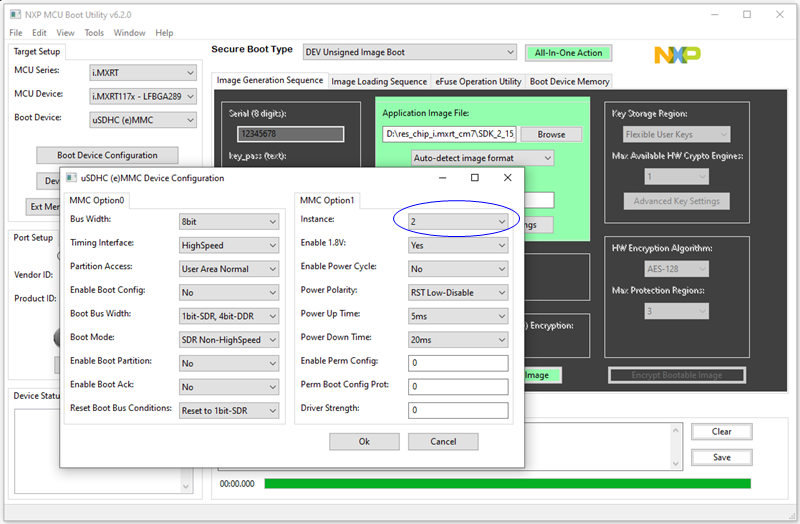The image size is (800, 524).
Task: Open the MCU Series dropdown
Action: 143,72
